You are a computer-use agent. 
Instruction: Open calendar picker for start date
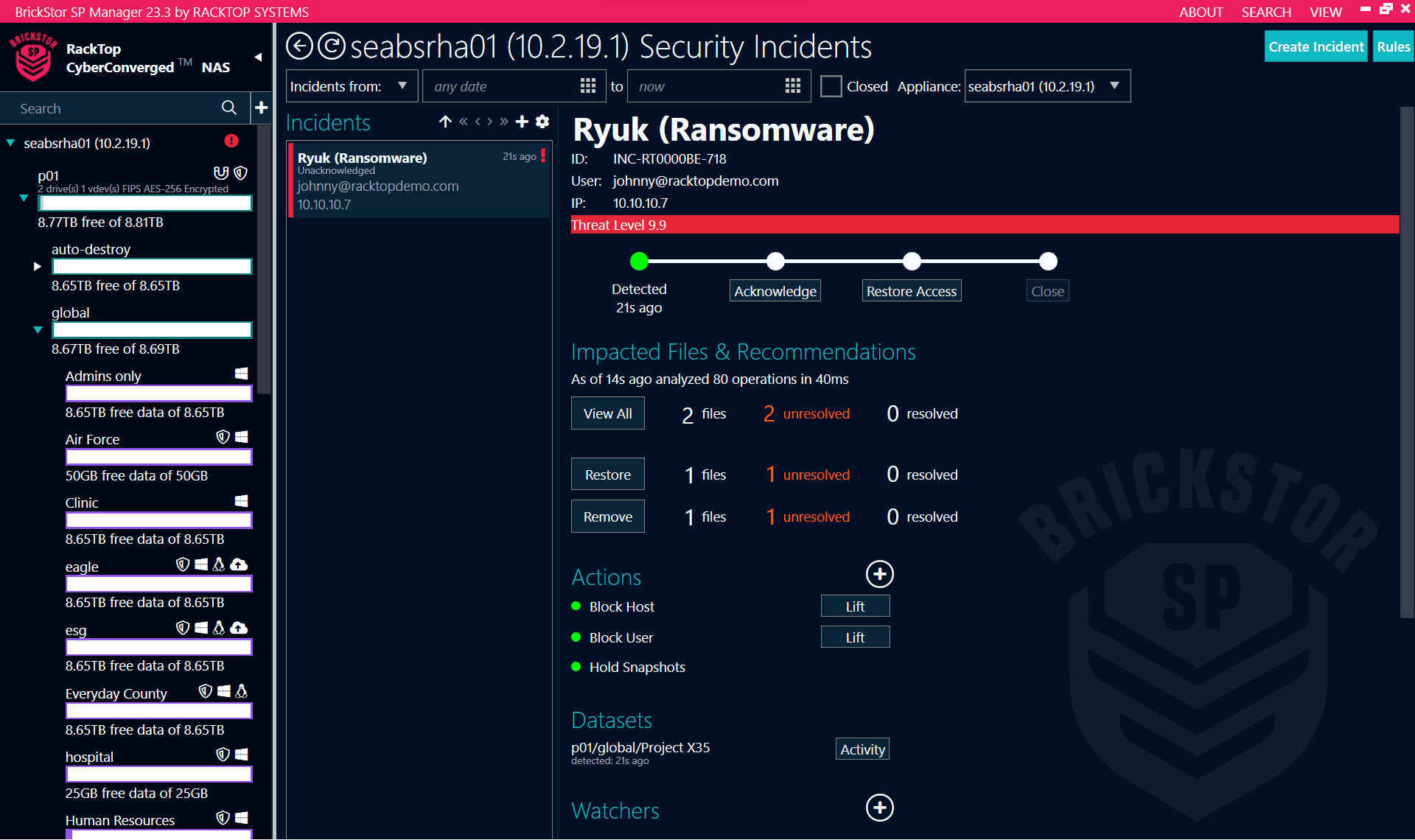[588, 86]
